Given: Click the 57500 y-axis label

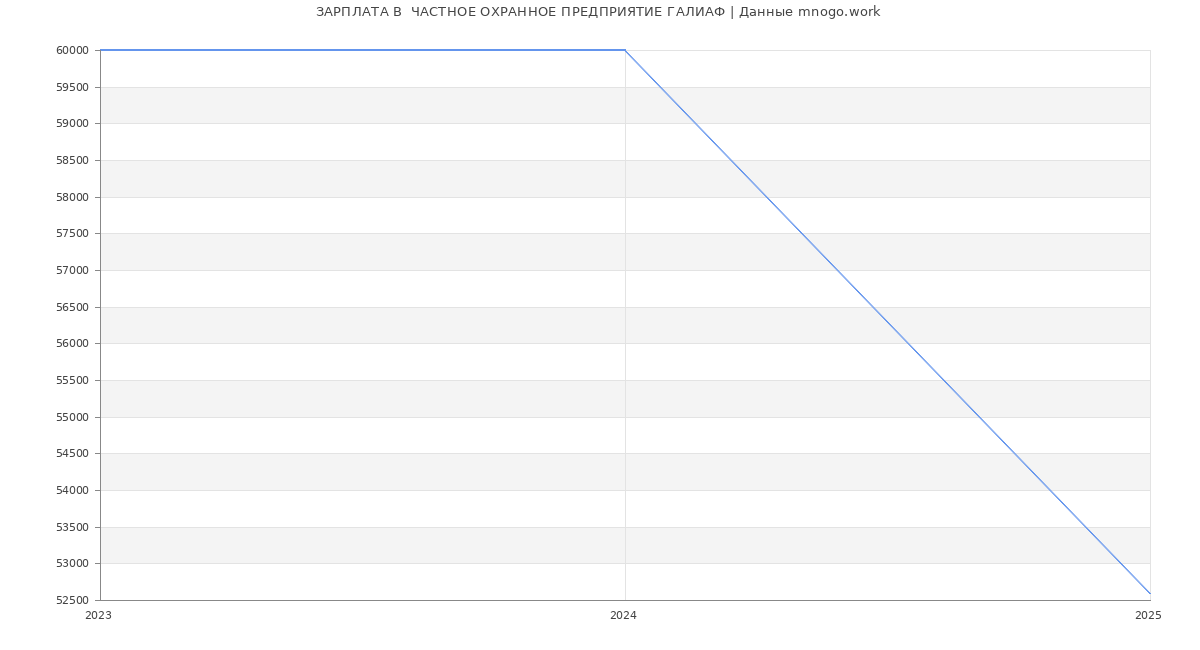Looking at the screenshot, I should click(x=73, y=234).
